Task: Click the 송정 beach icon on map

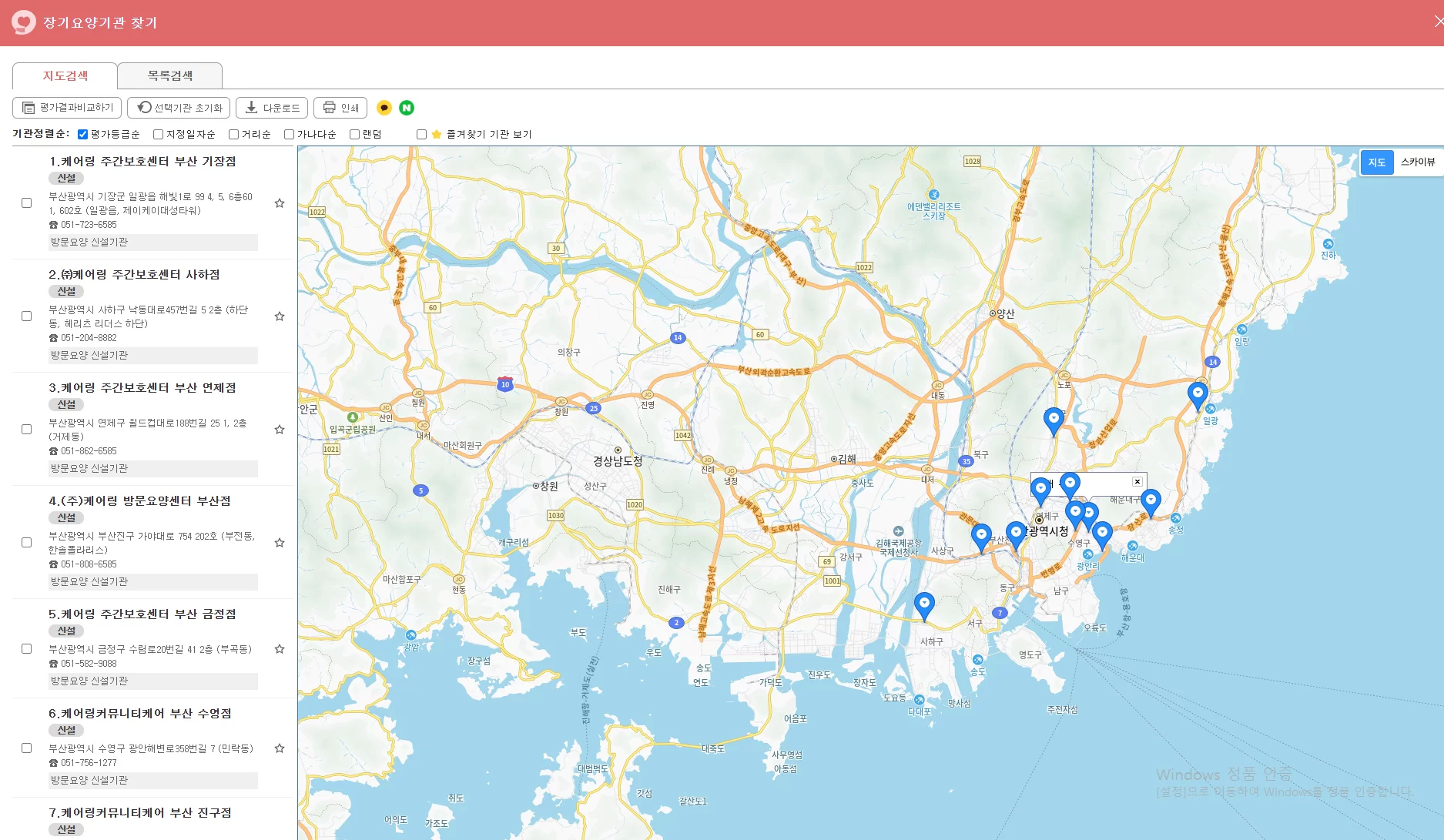Action: pos(1175,519)
